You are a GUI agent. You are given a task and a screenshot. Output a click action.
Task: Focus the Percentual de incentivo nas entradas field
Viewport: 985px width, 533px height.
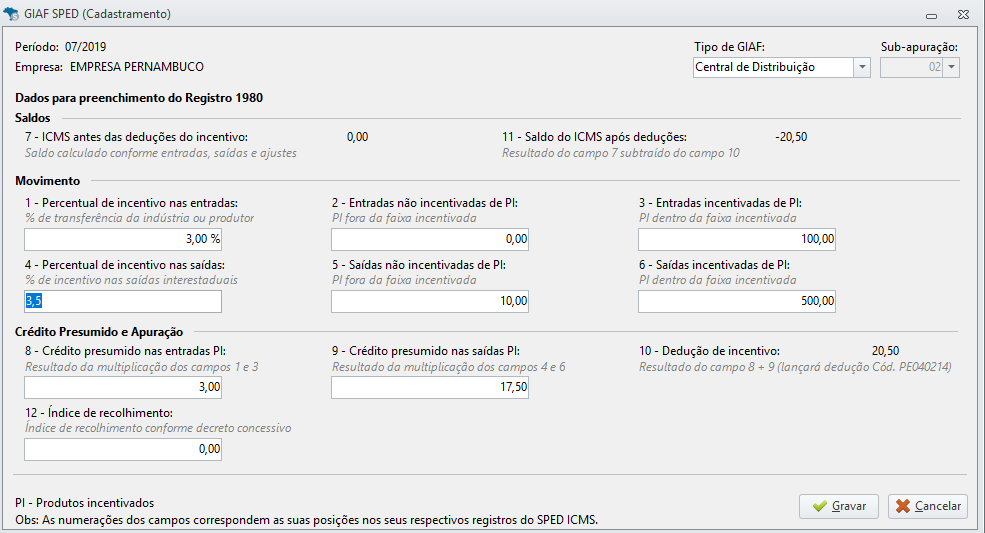pyautogui.click(x=123, y=239)
